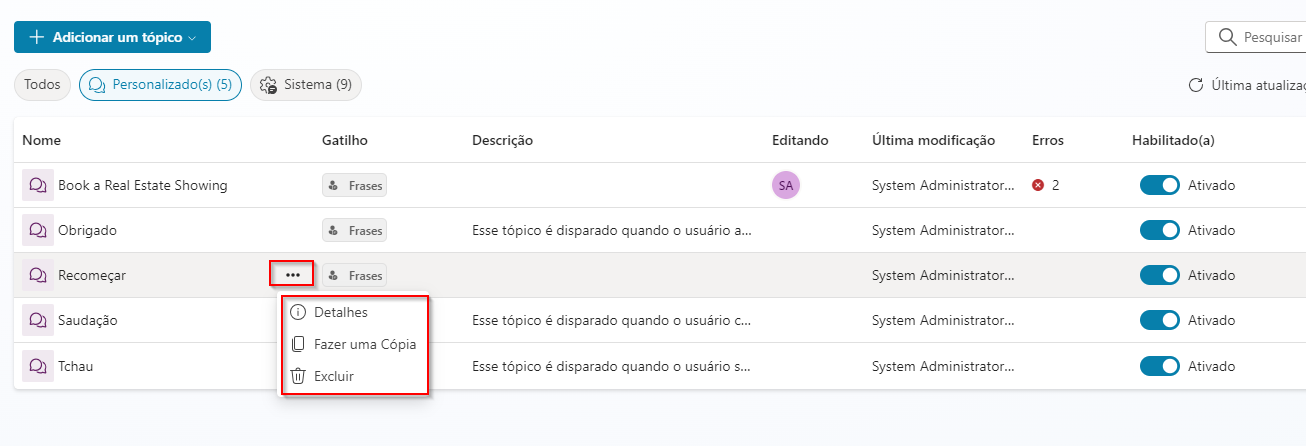Click the refresh icon near Última atualização
Screen dimensions: 1306x446
pyautogui.click(x=1195, y=85)
